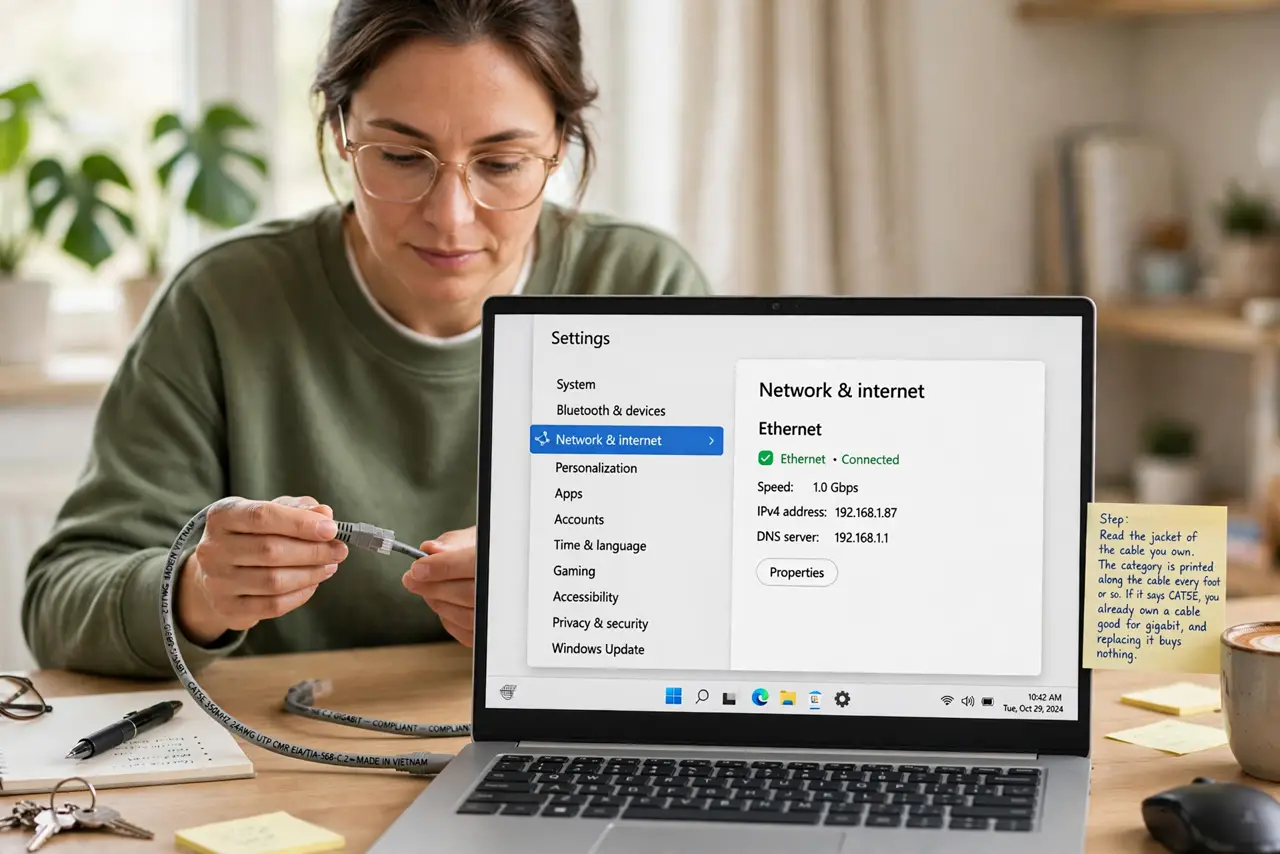Go to Accounts settings

tap(579, 520)
